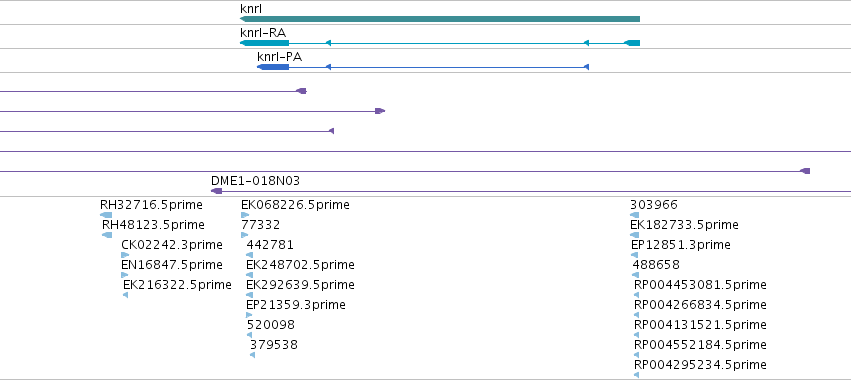This screenshot has height=380, width=851.
Task: Select the knrl gene bar
Action: 440,19
